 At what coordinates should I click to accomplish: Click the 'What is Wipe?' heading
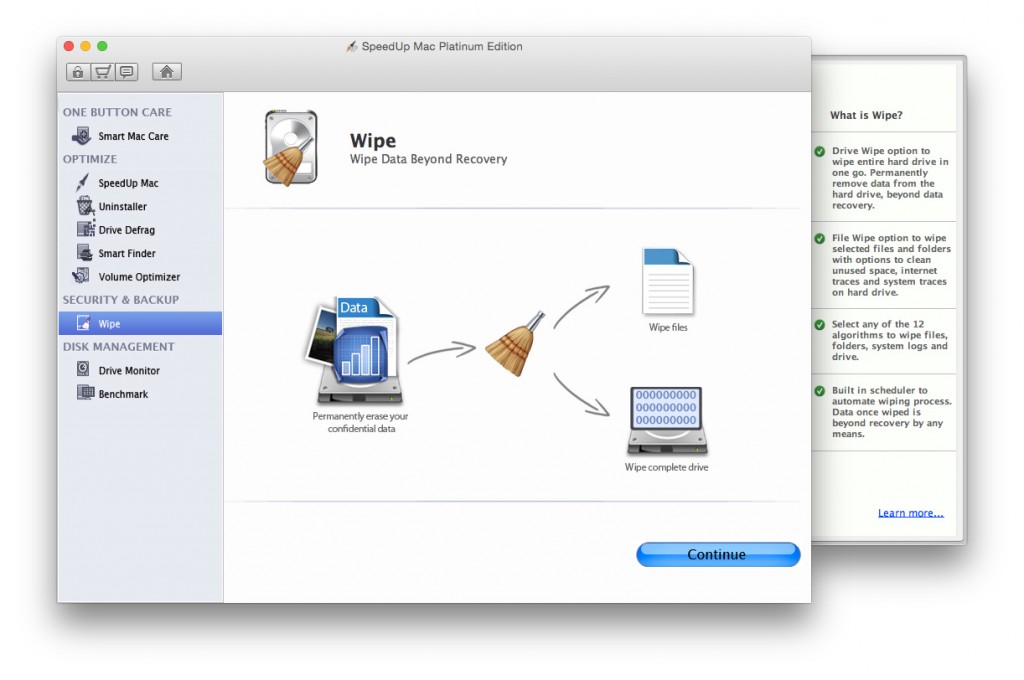pos(866,115)
